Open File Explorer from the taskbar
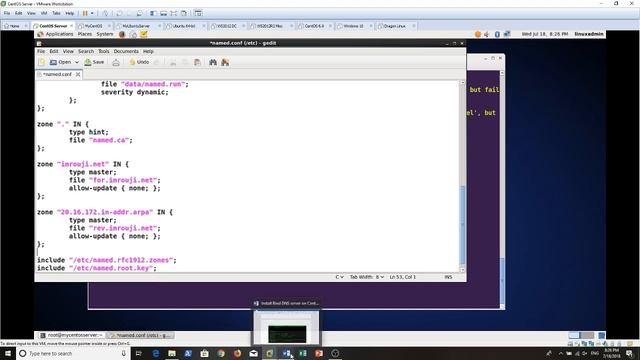 click(x=172, y=353)
